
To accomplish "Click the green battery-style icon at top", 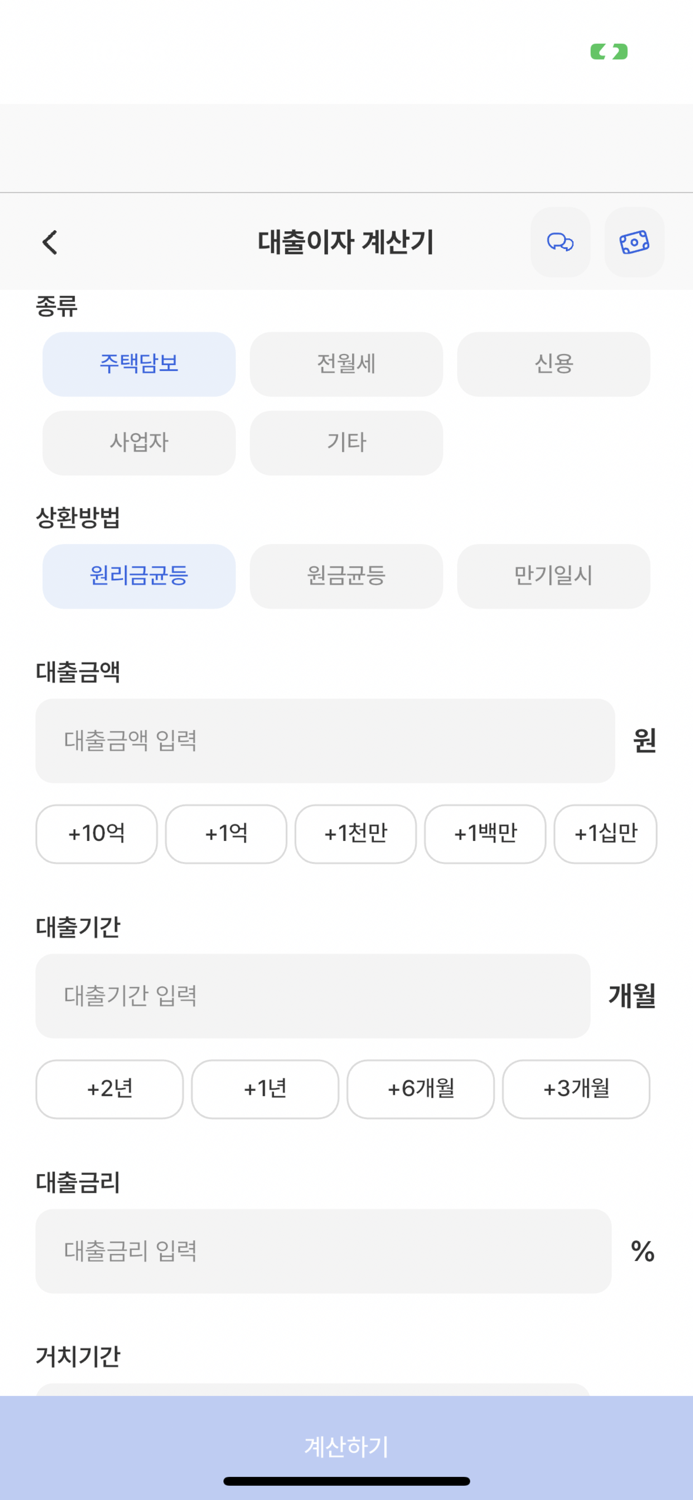I will (609, 50).
